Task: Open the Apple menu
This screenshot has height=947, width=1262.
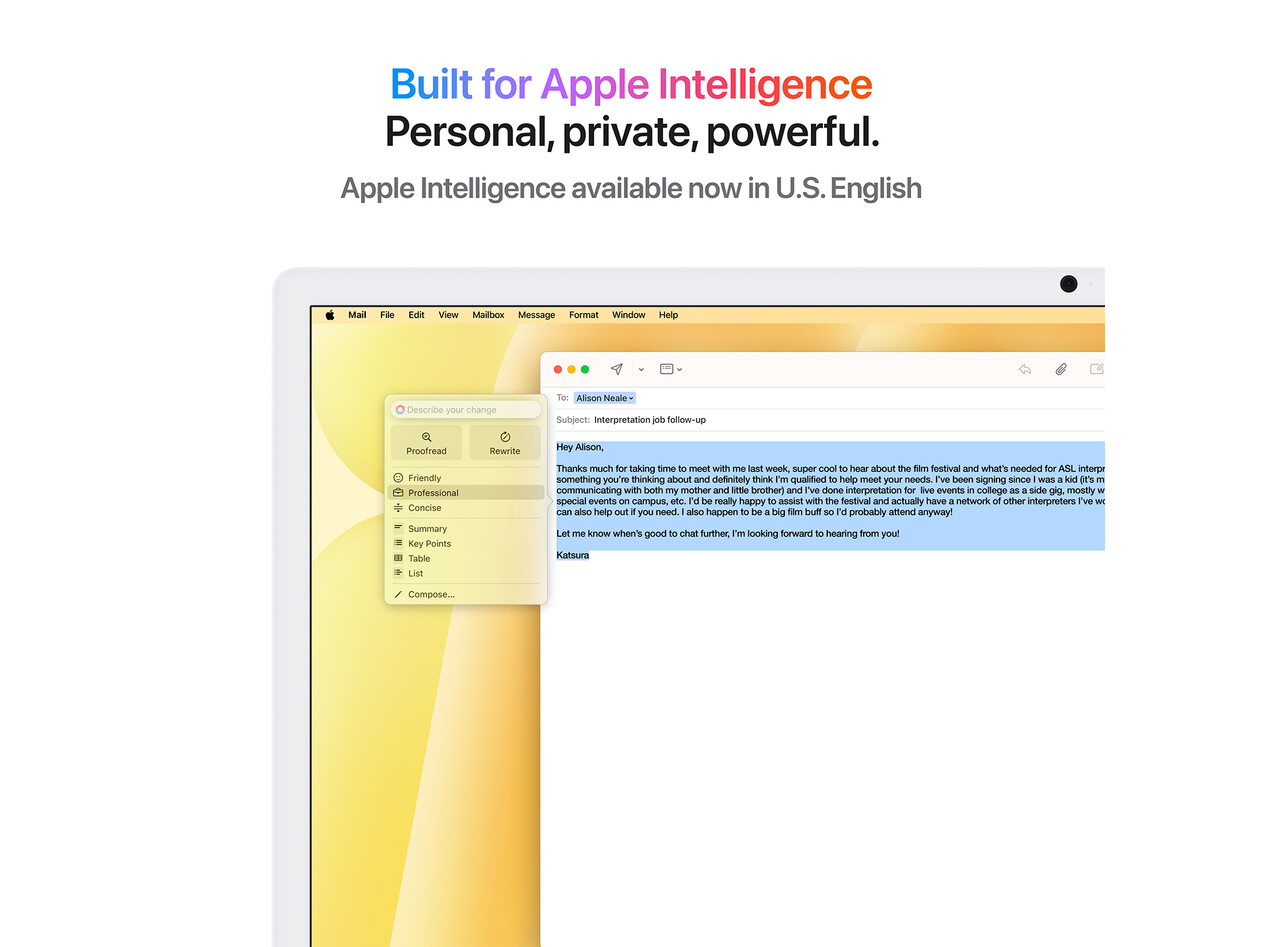Action: pyautogui.click(x=330, y=315)
